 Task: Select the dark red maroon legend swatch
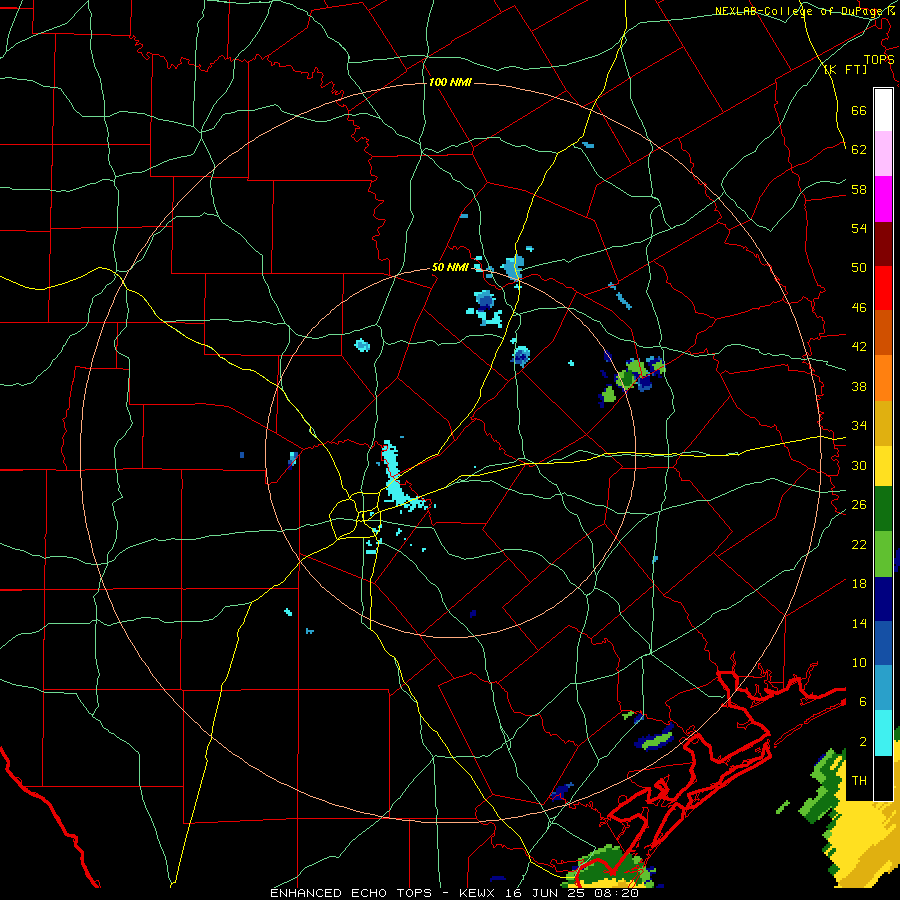883,244
